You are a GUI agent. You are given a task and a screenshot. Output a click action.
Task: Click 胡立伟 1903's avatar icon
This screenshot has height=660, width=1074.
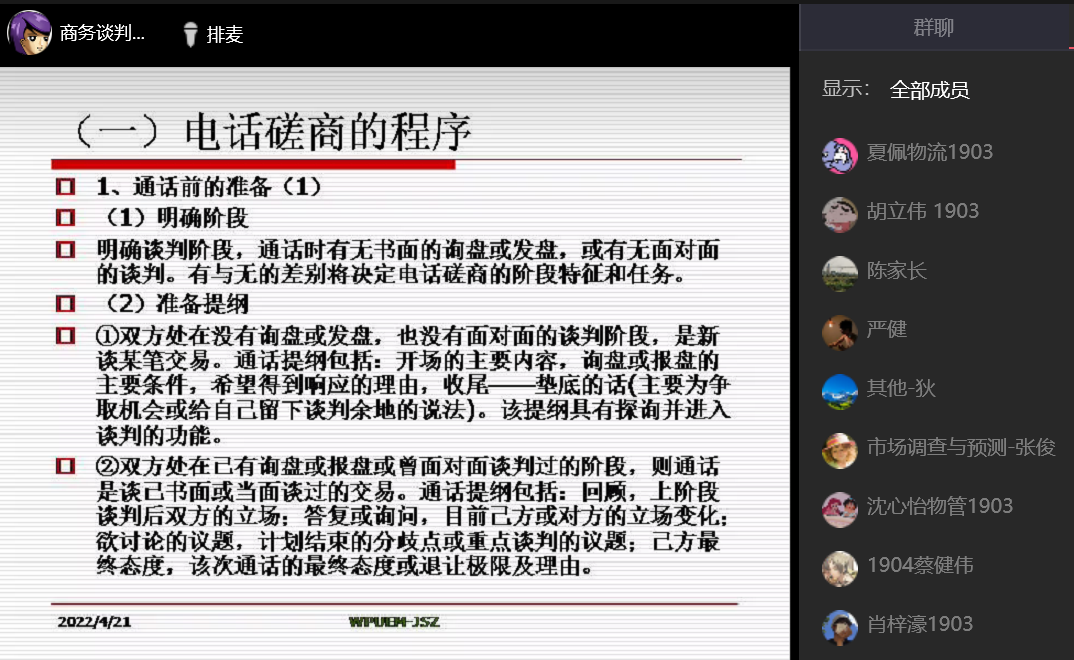click(x=839, y=214)
